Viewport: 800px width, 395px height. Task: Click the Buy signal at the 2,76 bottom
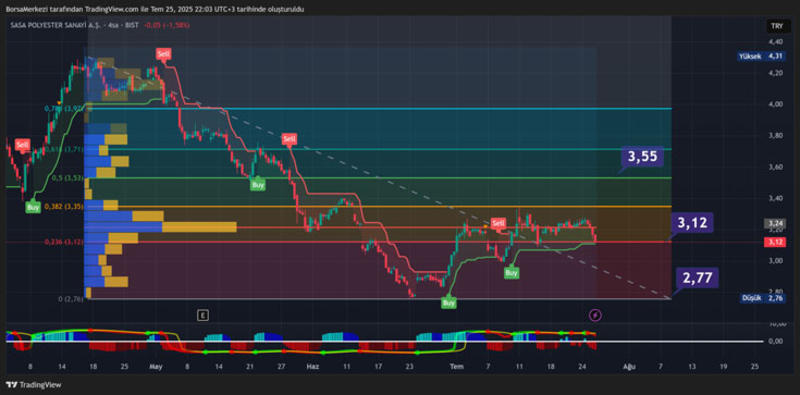448,303
